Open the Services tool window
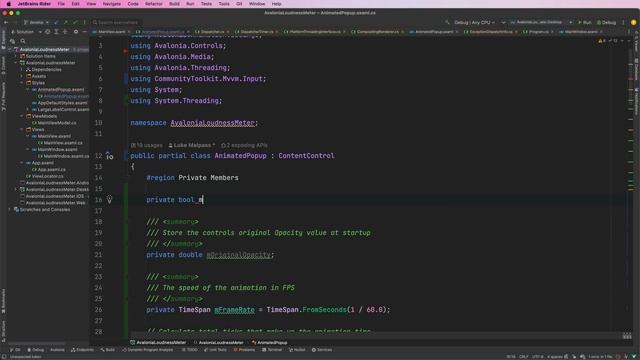640x360 pixels. tap(322, 350)
